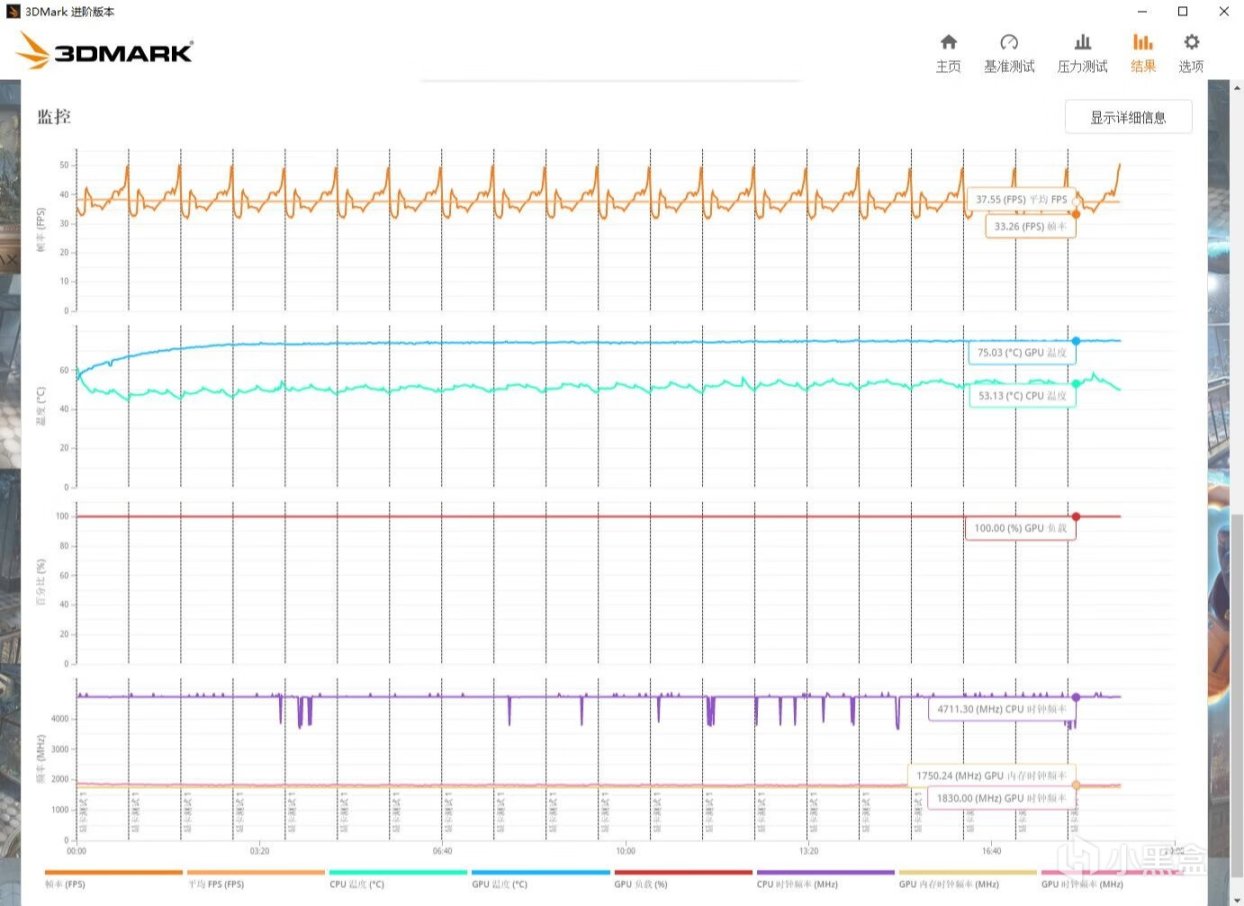Click the red GPU 负载 marker dot
Image resolution: width=1244 pixels, height=906 pixels.
(x=1076, y=517)
